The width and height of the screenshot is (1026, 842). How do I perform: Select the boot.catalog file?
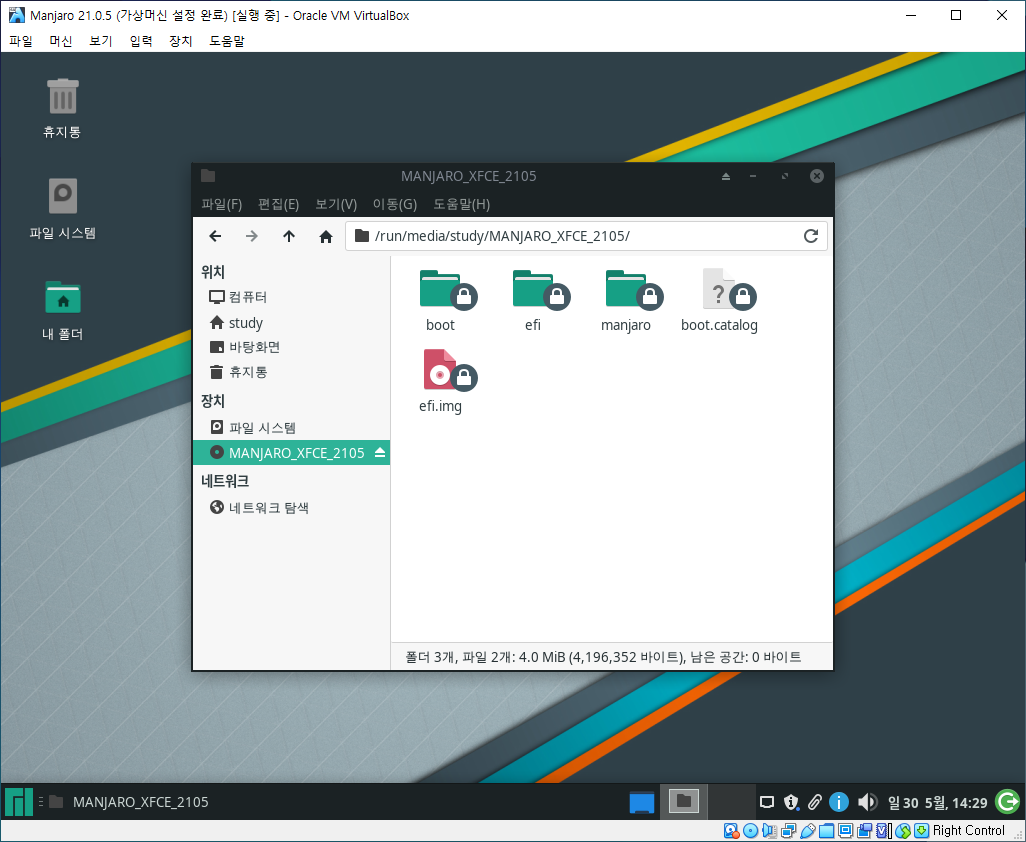(719, 300)
